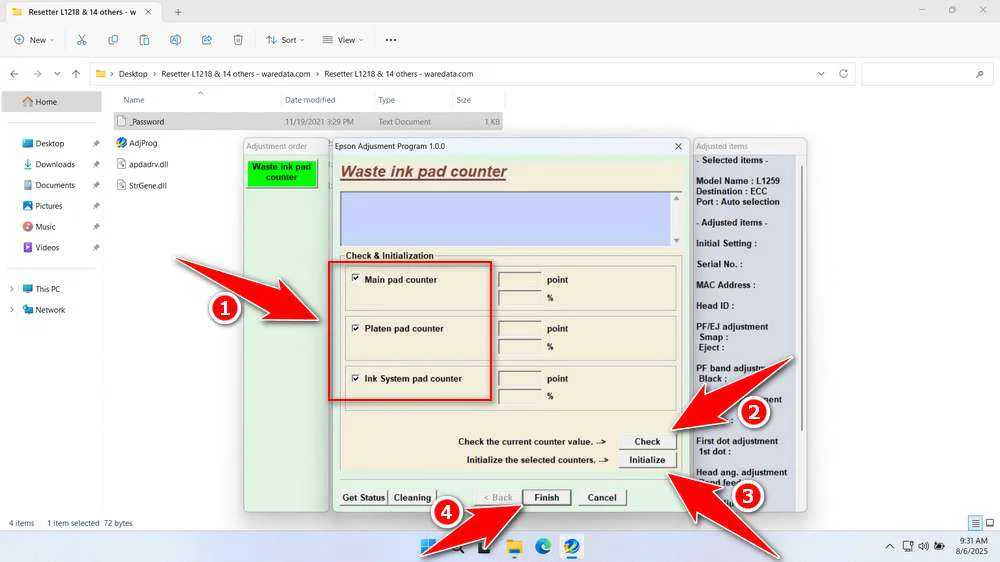This screenshot has width=1000, height=562.
Task: Expand the This PC tree node
Action: [x=12, y=289]
